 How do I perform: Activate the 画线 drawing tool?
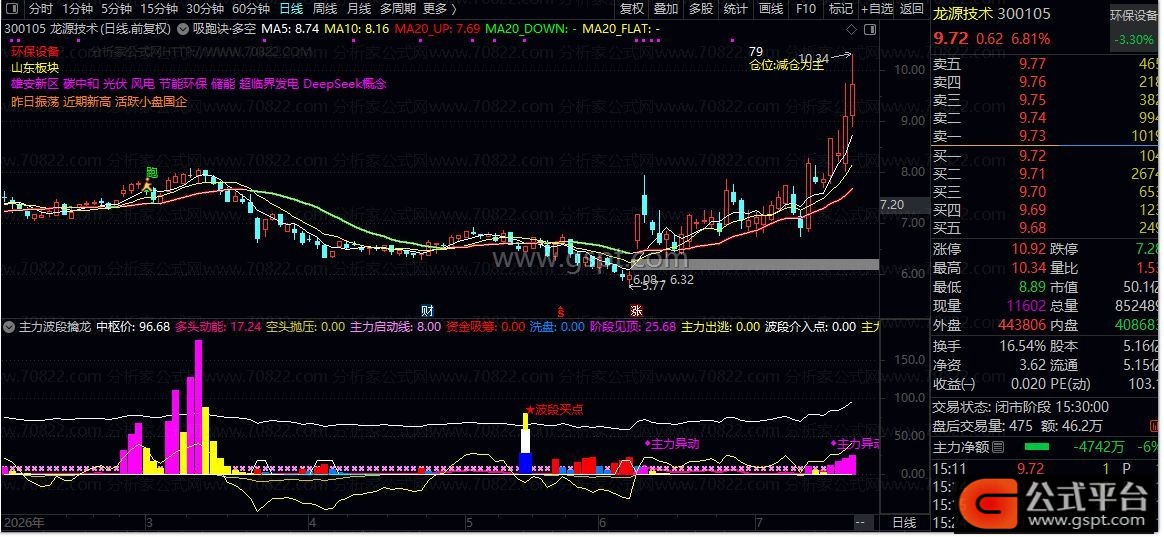(x=771, y=9)
